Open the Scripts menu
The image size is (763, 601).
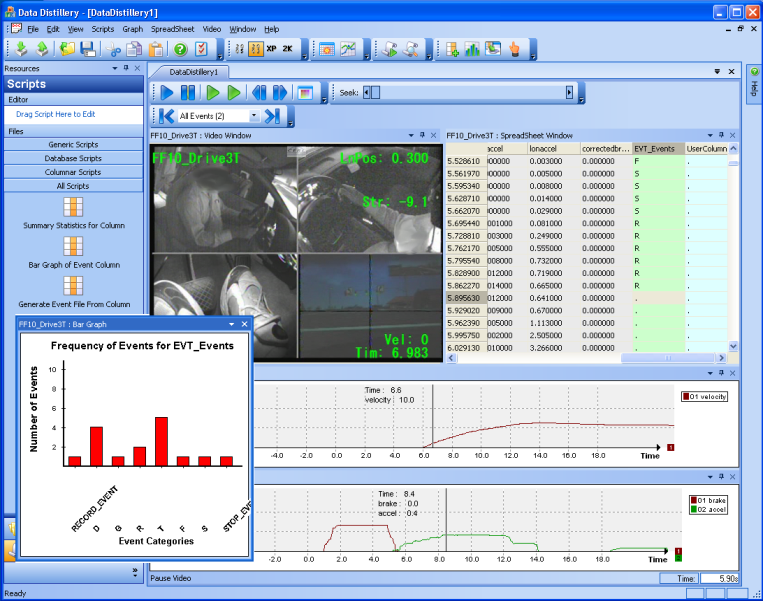coord(103,29)
